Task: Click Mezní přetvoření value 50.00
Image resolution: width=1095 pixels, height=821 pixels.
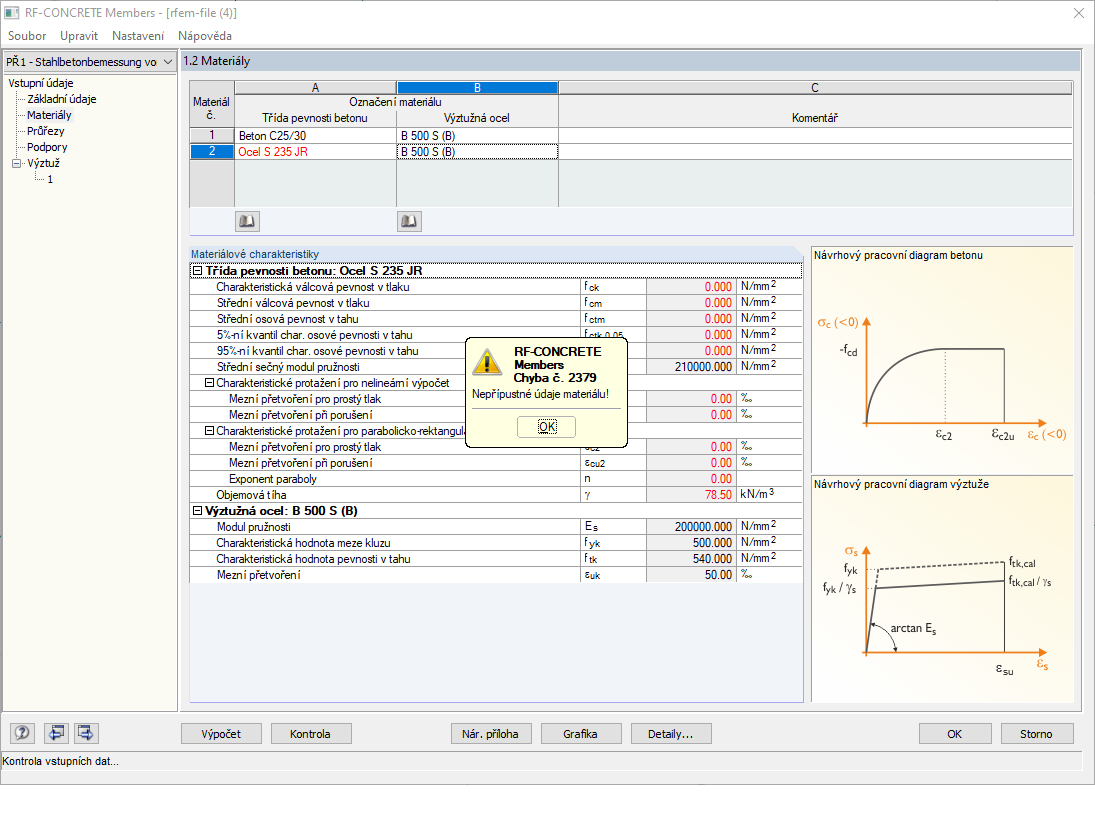Action: (x=691, y=575)
